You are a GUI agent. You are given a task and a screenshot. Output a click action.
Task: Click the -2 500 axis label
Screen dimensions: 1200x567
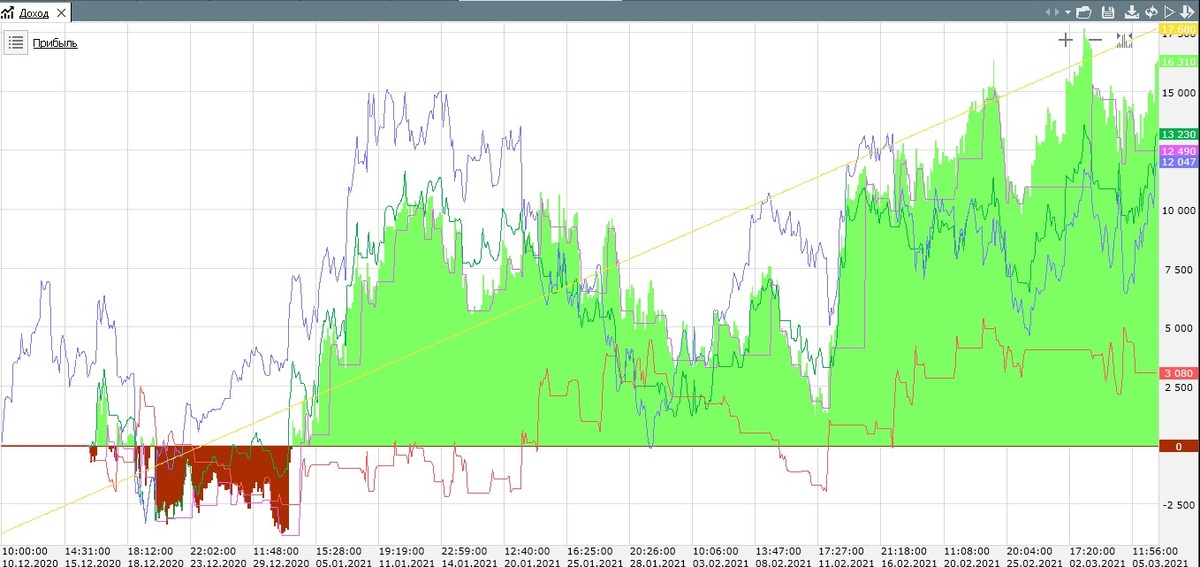1180,505
